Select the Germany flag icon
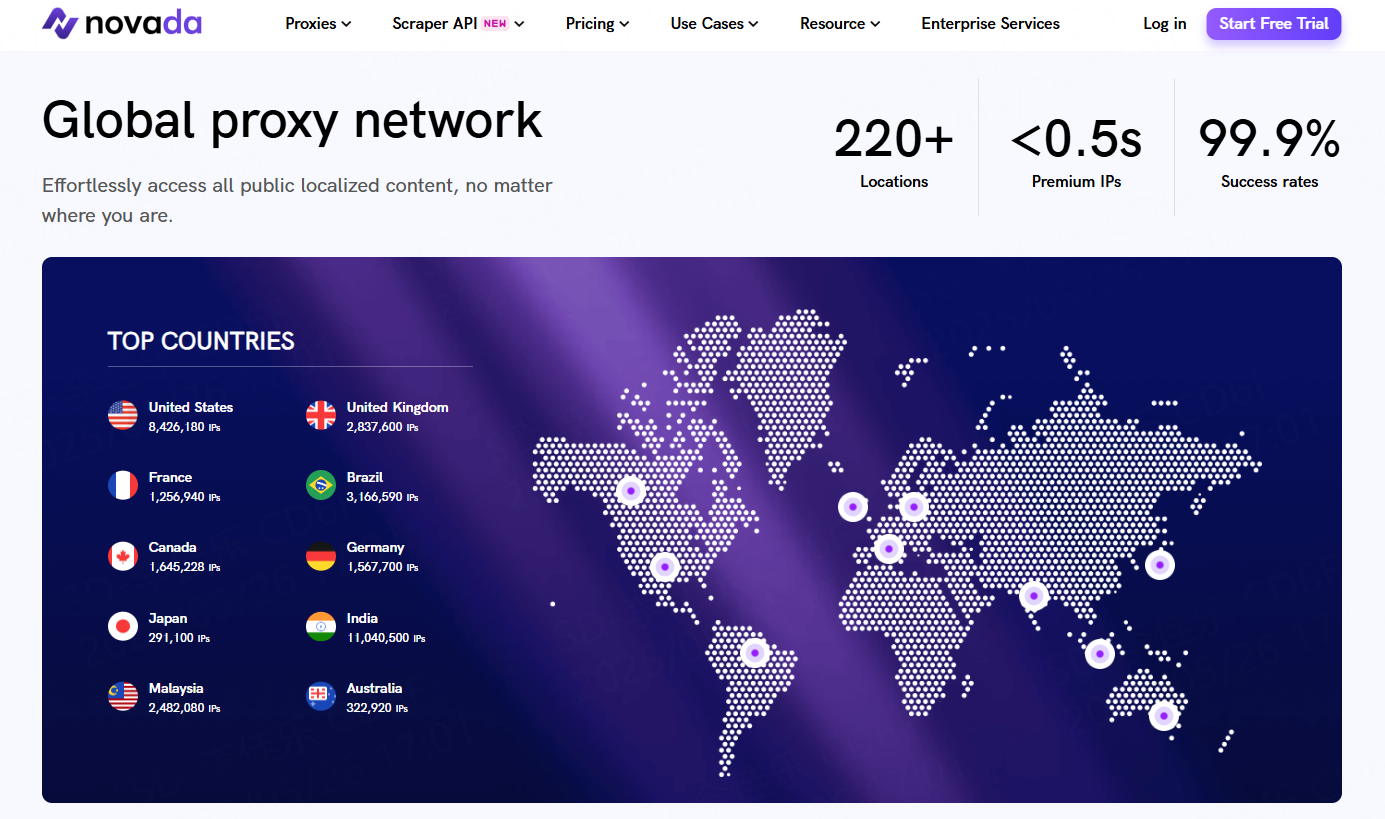The image size is (1385, 819). [x=321, y=556]
